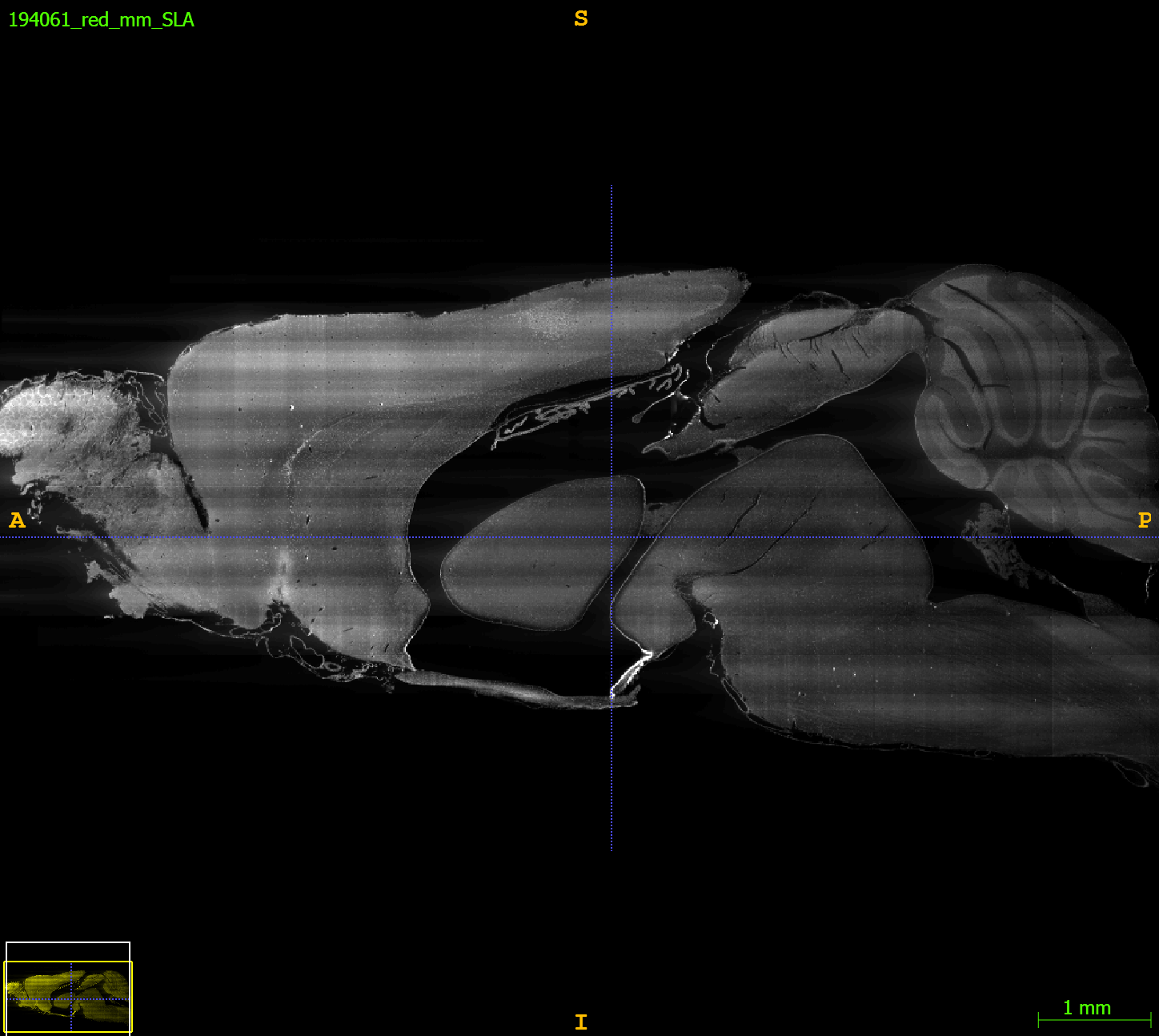Click the 194061_red_mm_SLA image label
Image resolution: width=1159 pixels, height=1036 pixels.
tap(102, 20)
